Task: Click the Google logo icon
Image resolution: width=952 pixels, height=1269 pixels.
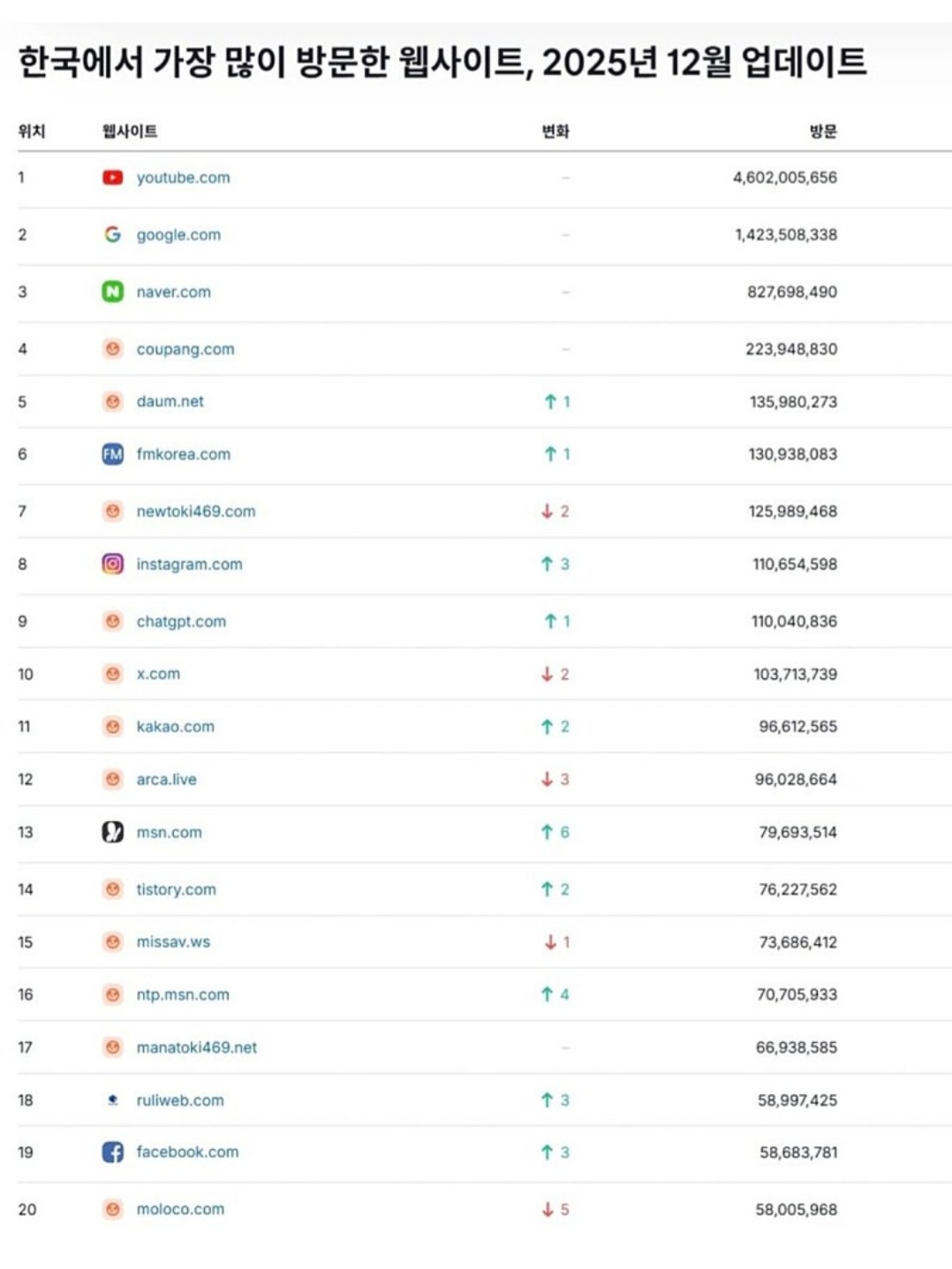Action: click(112, 235)
